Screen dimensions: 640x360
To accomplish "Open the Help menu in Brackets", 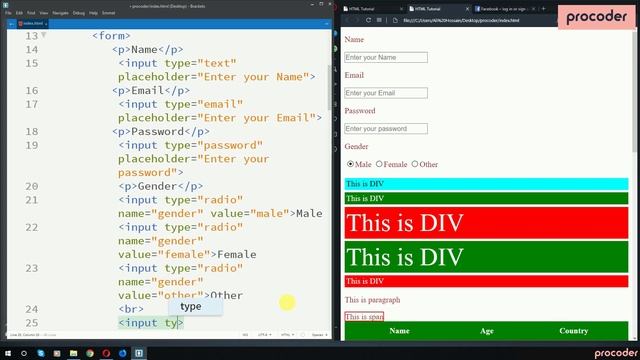I will 93,13.
